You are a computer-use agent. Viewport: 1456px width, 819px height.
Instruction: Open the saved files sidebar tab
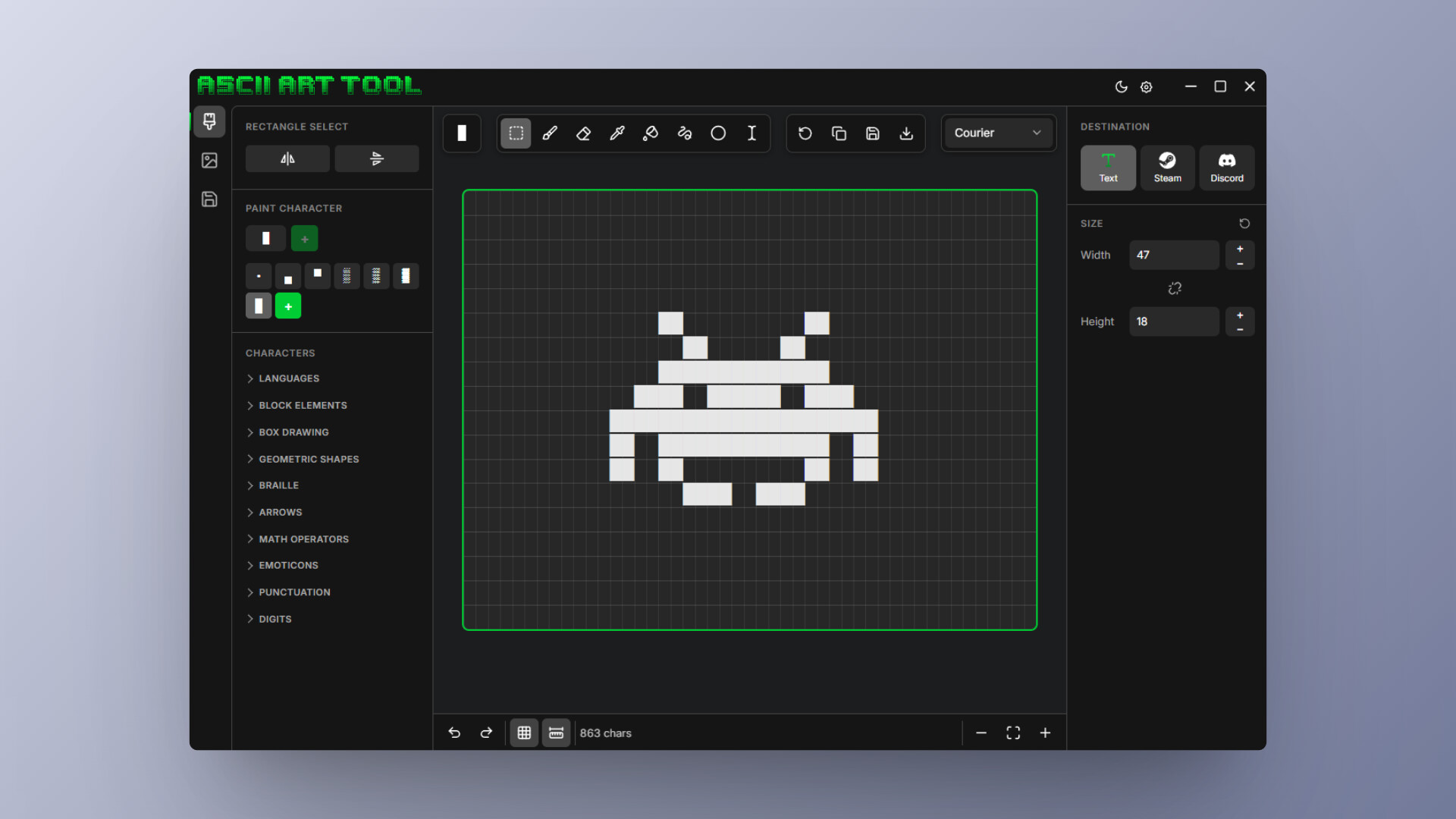click(x=209, y=199)
